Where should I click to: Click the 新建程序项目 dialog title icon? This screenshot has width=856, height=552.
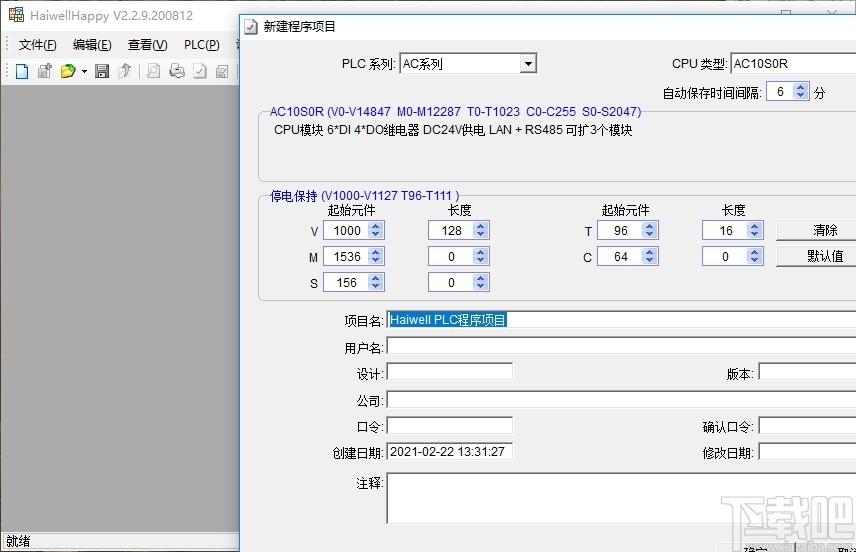click(x=251, y=27)
